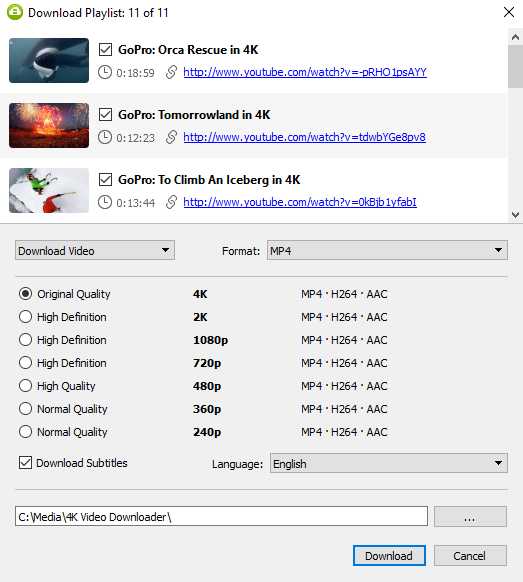Image resolution: width=523 pixels, height=582 pixels.
Task: Close the Download Playlist dialog
Action: point(509,12)
